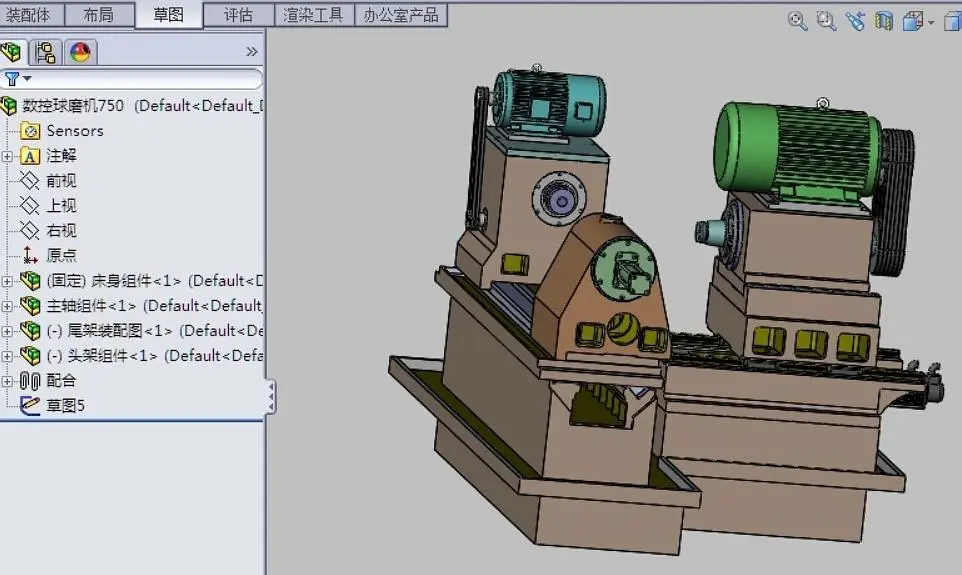
Task: Click the Previous View icon
Action: coord(855,21)
